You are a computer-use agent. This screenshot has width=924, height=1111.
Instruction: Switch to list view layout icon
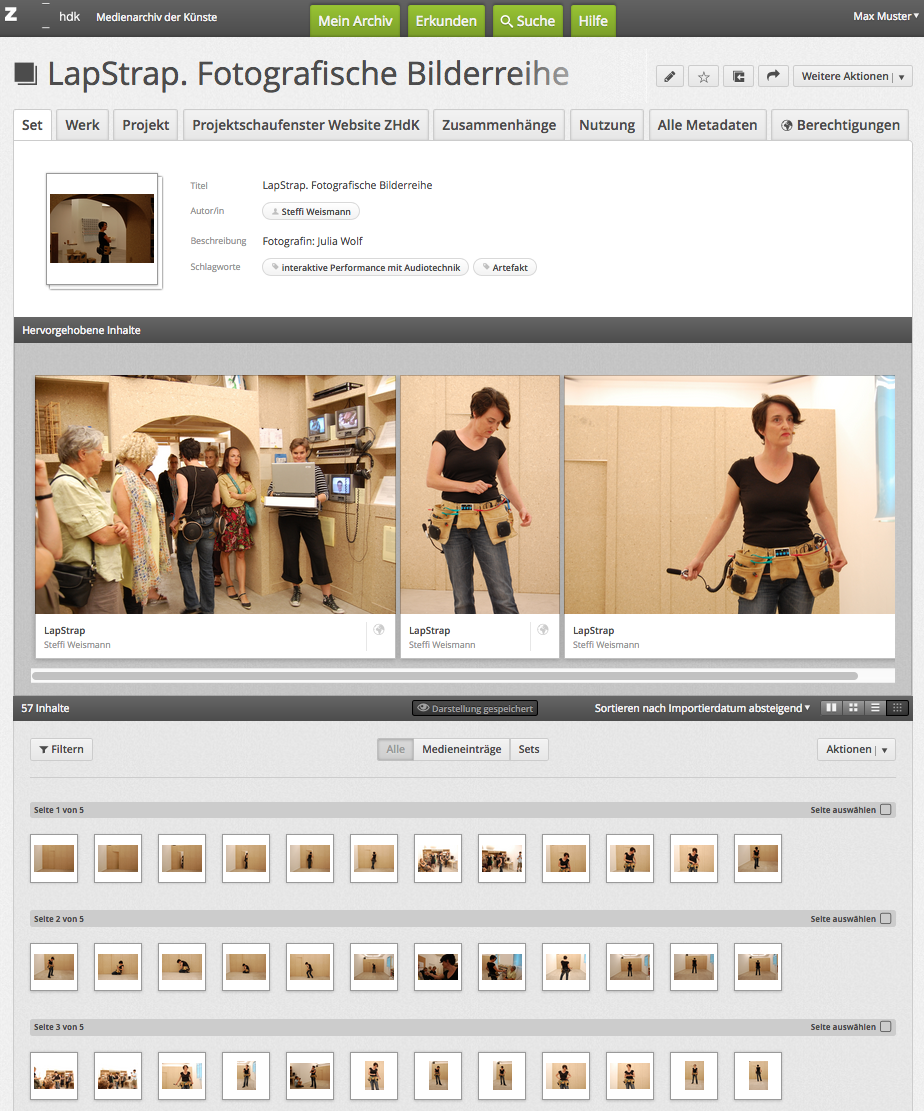(875, 708)
